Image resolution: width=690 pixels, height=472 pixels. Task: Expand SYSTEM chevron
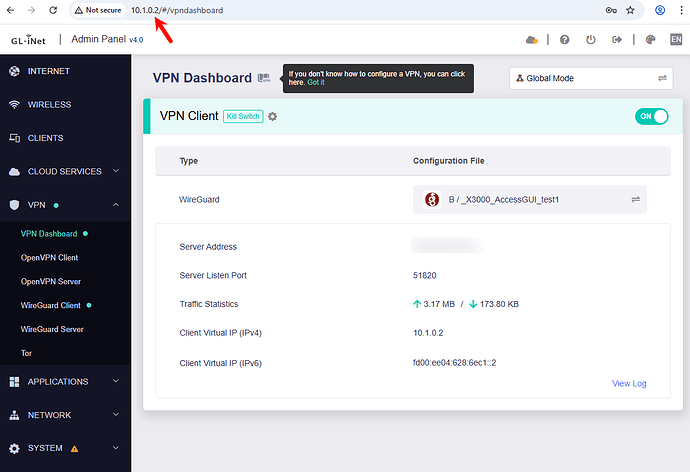[x=116, y=448]
